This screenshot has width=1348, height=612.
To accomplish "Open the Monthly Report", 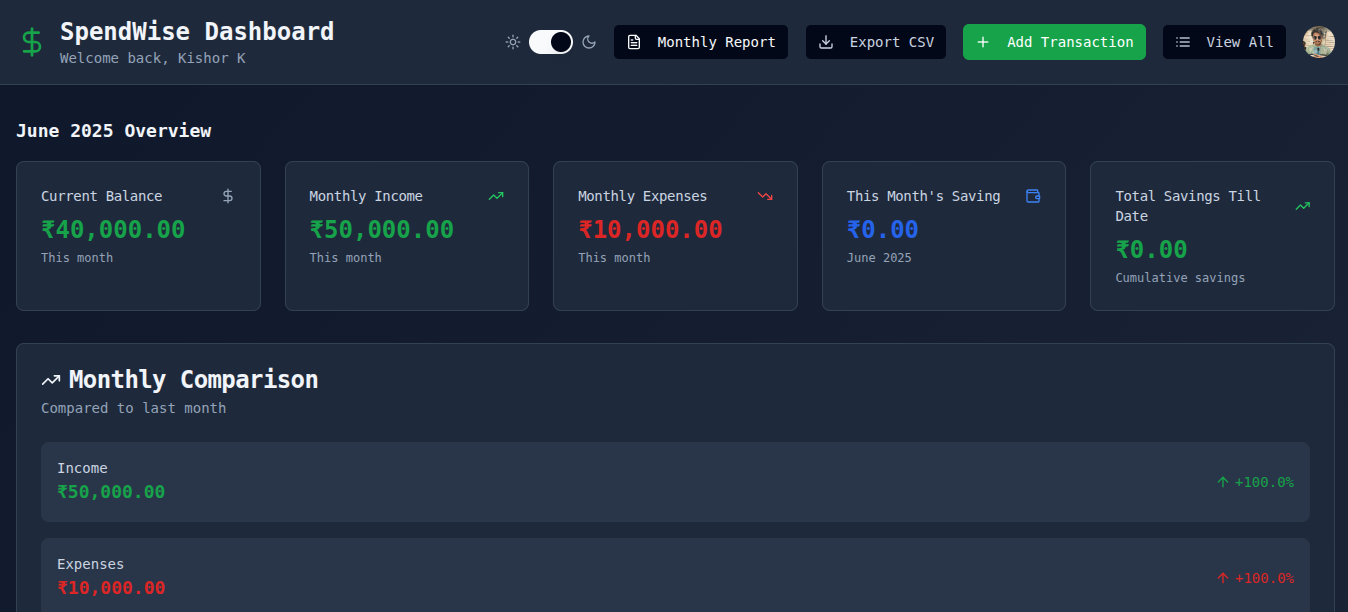I will click(x=700, y=42).
